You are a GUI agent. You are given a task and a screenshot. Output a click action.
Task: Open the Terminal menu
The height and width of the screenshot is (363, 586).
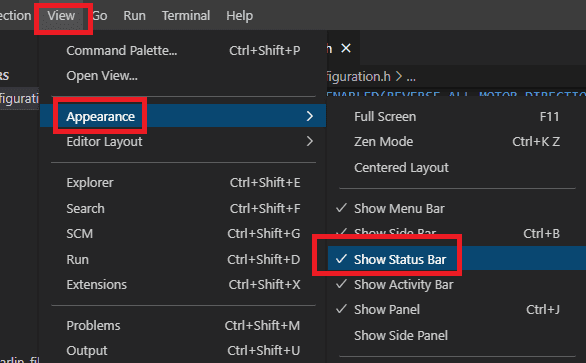coord(186,16)
